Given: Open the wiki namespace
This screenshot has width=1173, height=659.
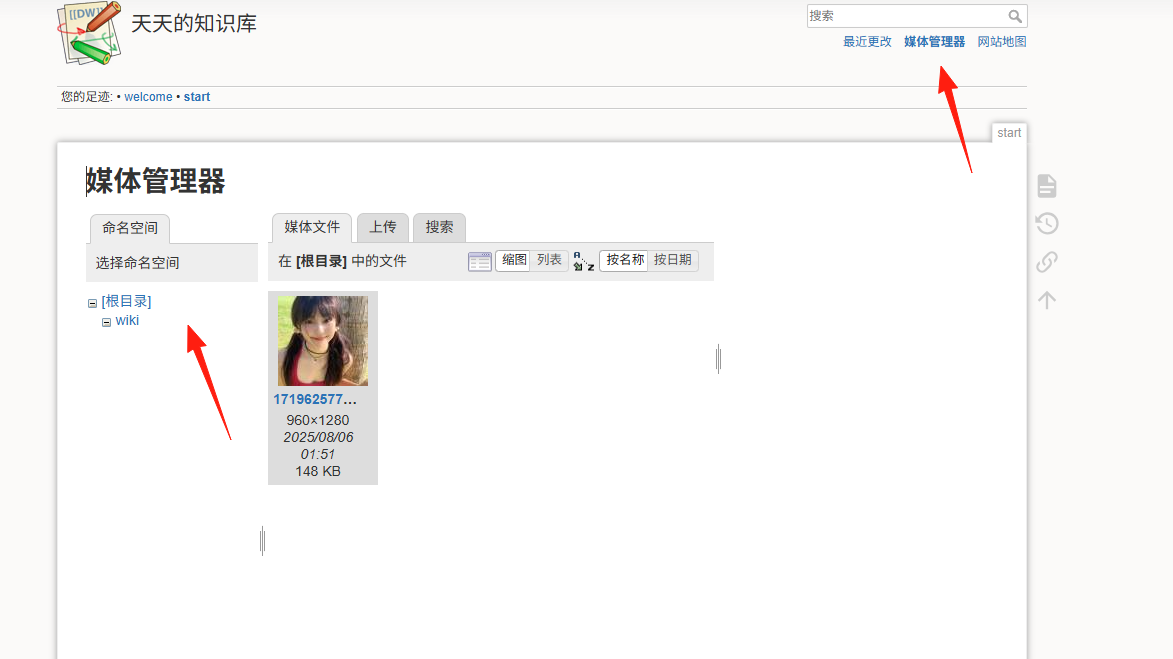Looking at the screenshot, I should coord(127,320).
